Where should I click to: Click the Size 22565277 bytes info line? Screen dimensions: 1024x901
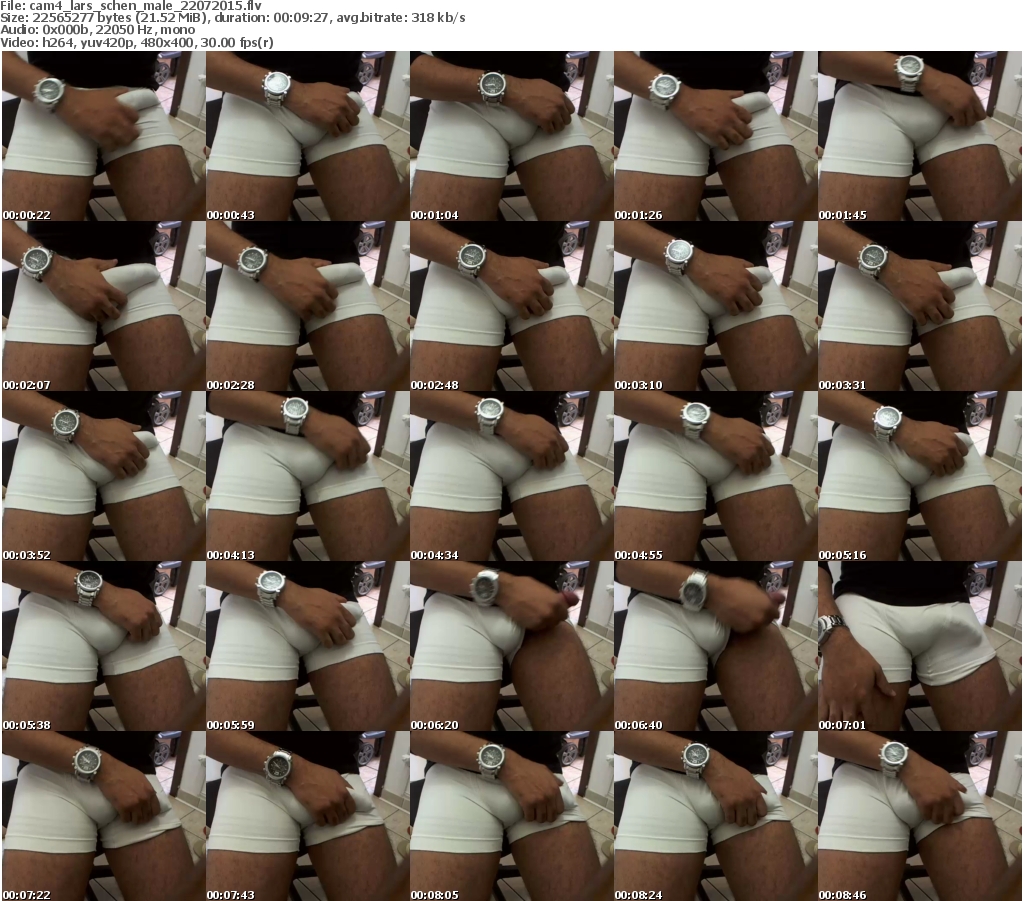pyautogui.click(x=232, y=18)
